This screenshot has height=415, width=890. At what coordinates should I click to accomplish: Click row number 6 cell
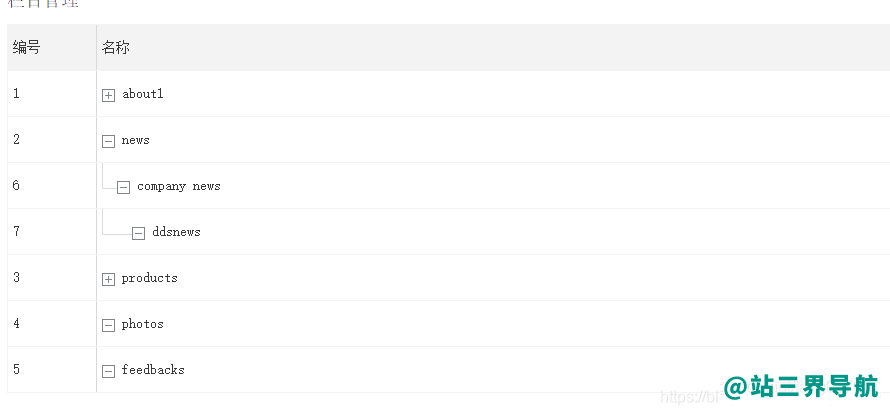pyautogui.click(x=52, y=186)
